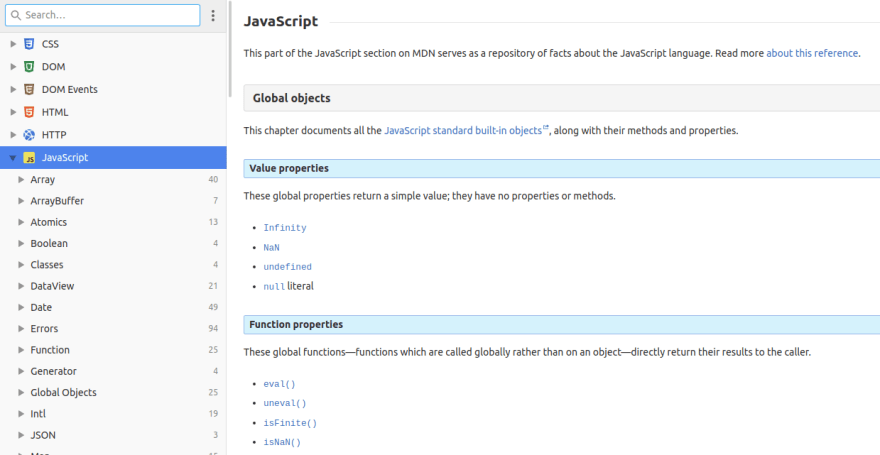Open the Intl sidebar entry
Viewport: 880px width, 455px height.
pyautogui.click(x=113, y=414)
